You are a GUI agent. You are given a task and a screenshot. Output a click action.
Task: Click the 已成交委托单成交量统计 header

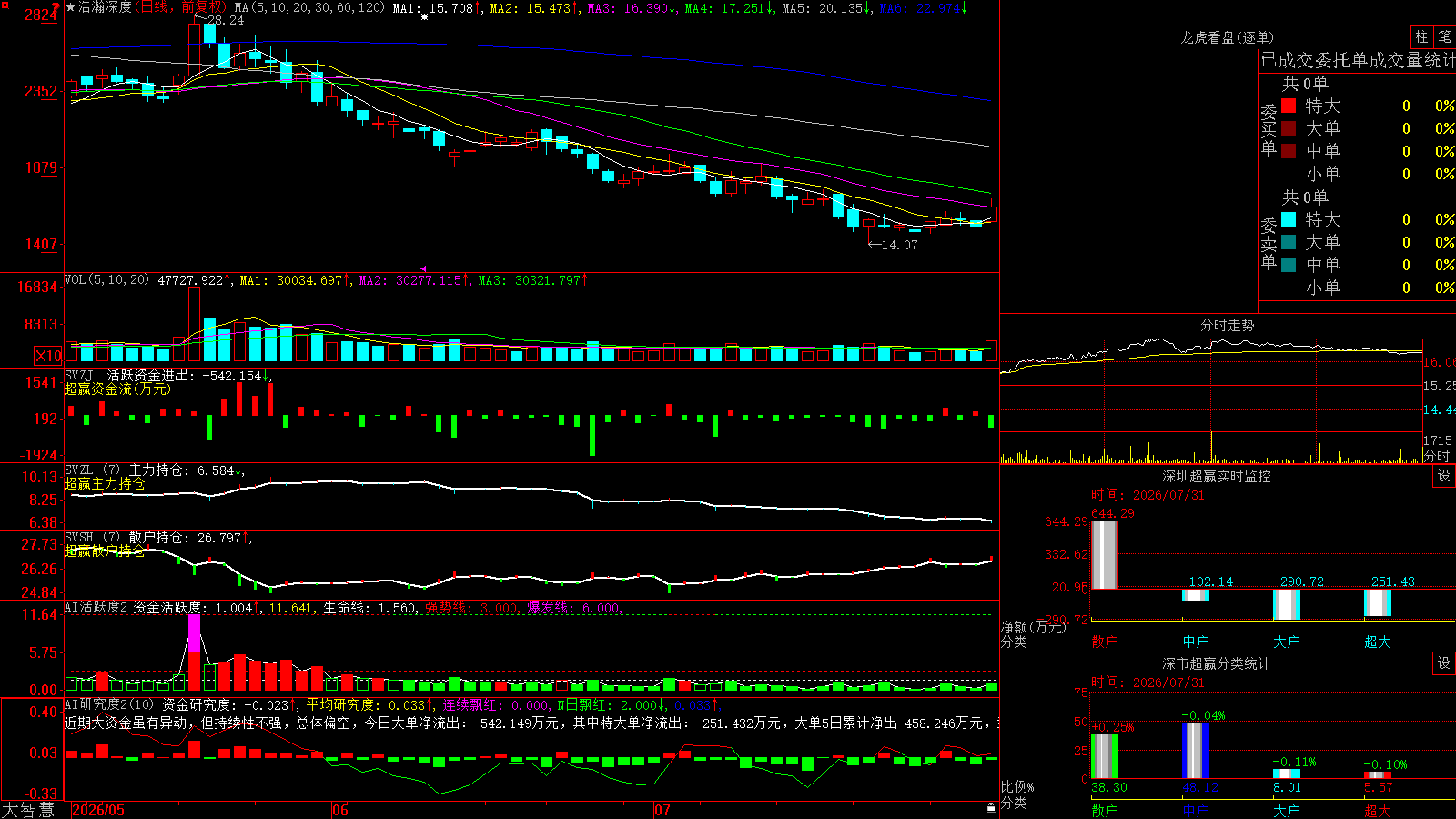click(x=1358, y=60)
